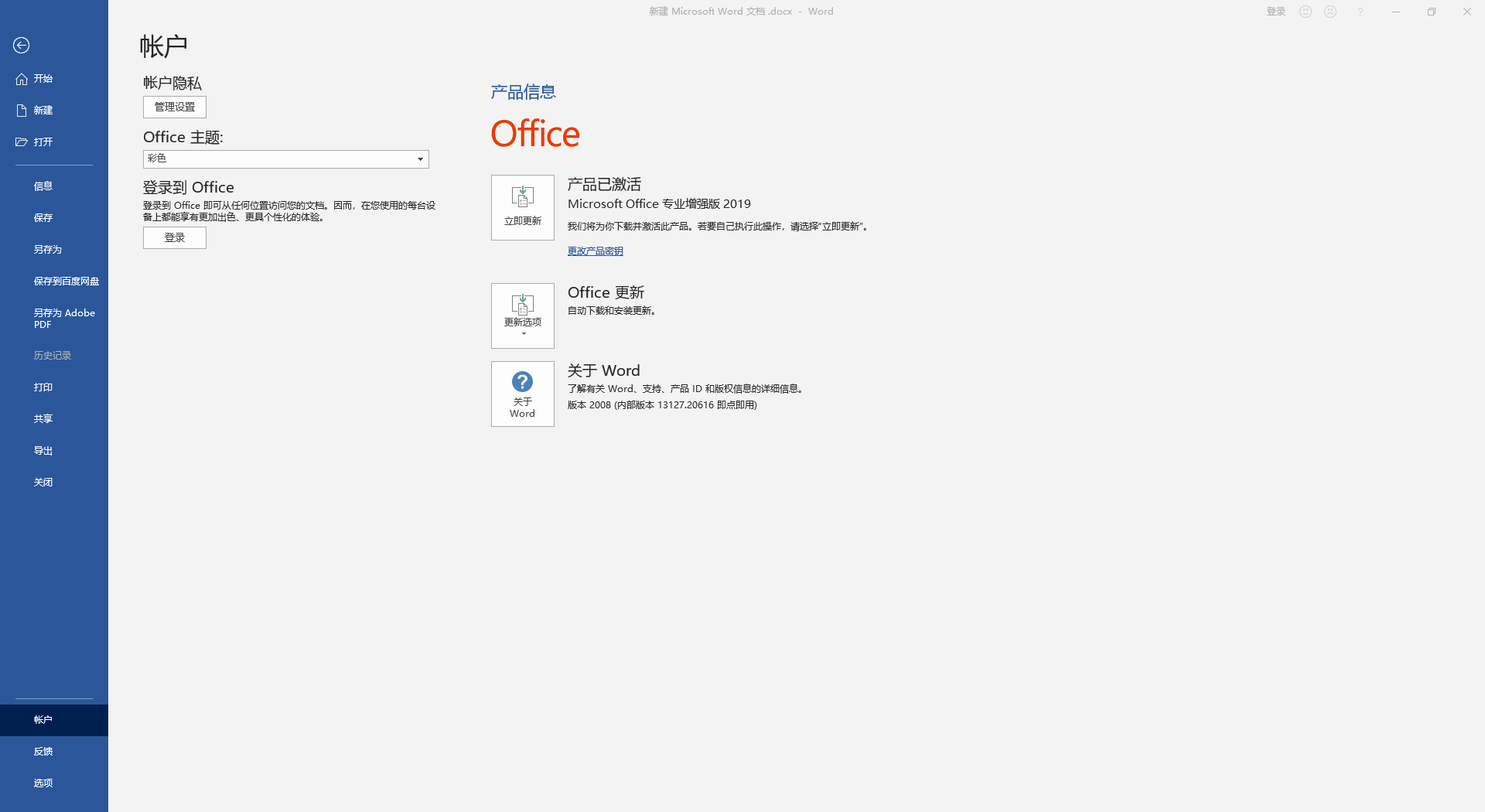Click 保存 in the left menu
The width and height of the screenshot is (1485, 812).
click(54, 218)
